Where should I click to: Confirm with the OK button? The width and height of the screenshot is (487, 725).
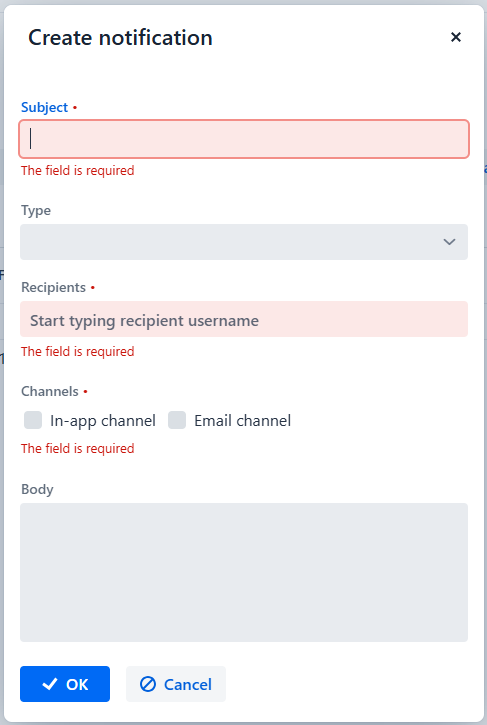coord(65,684)
